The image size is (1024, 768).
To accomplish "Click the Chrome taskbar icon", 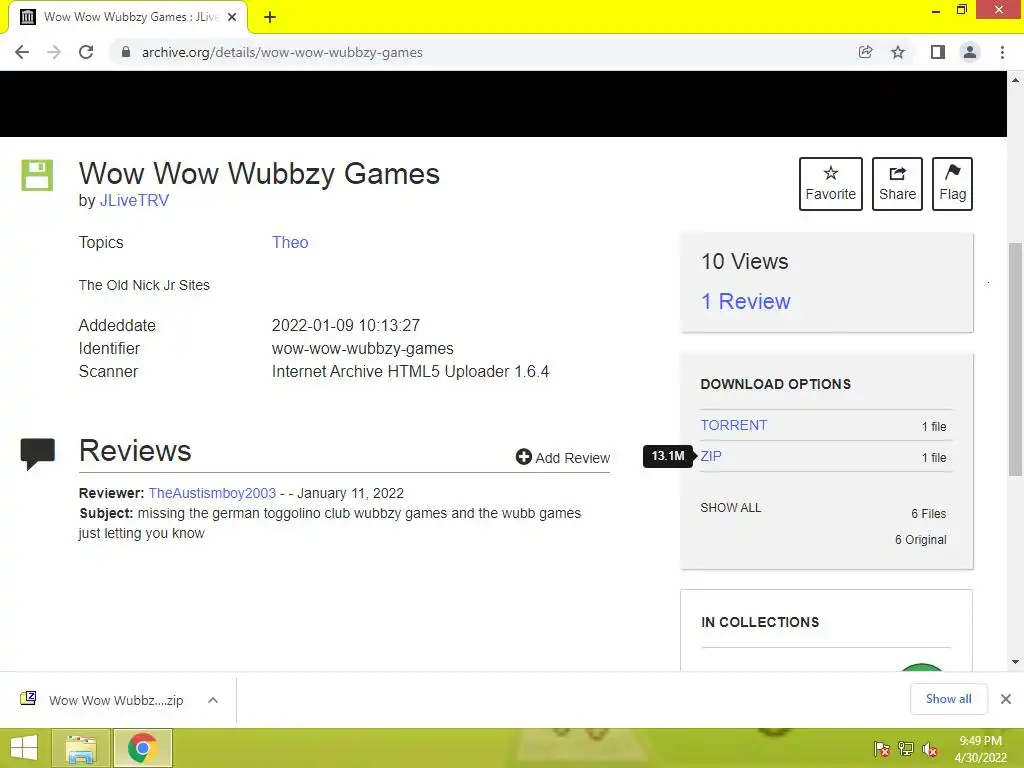I will pos(143,748).
